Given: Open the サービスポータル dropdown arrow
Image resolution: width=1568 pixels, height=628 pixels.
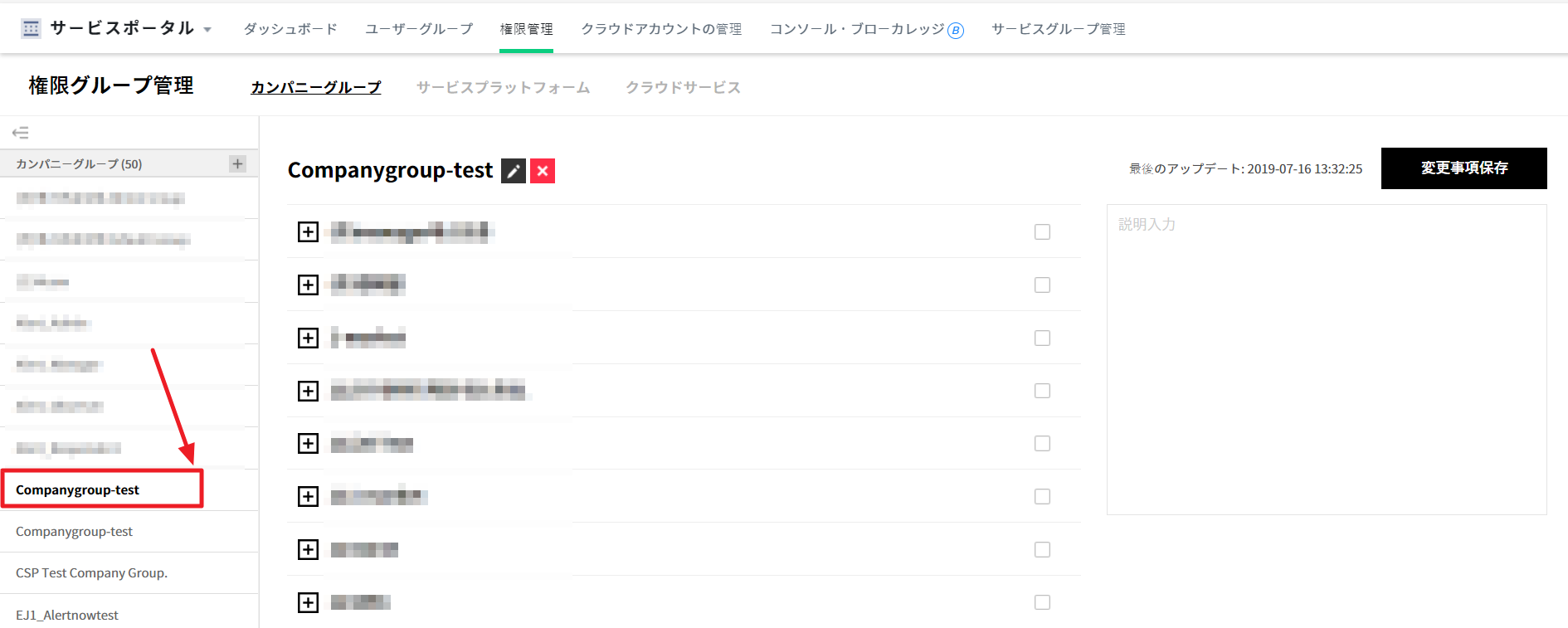Looking at the screenshot, I should click(207, 30).
